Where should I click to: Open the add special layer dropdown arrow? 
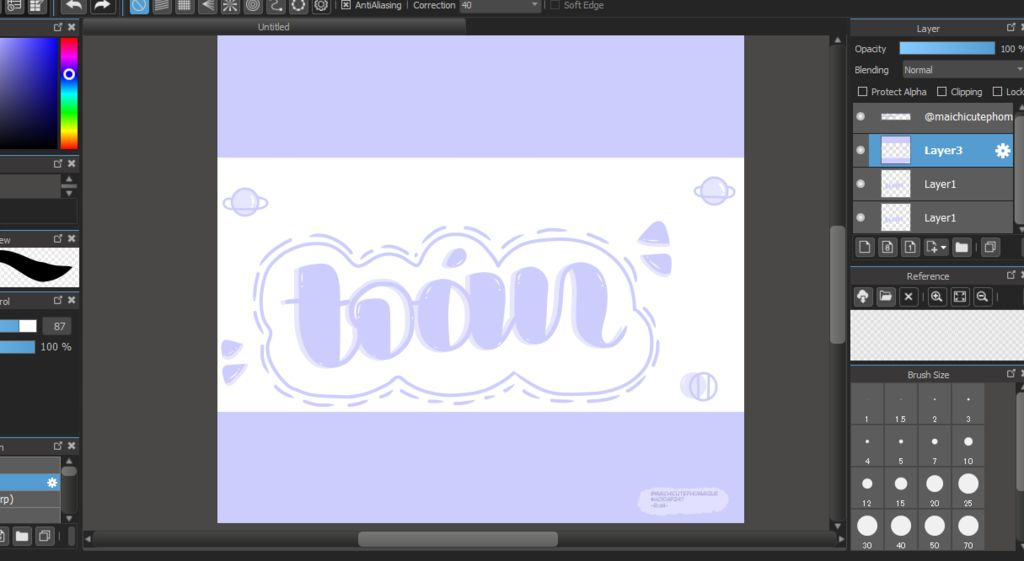click(944, 248)
